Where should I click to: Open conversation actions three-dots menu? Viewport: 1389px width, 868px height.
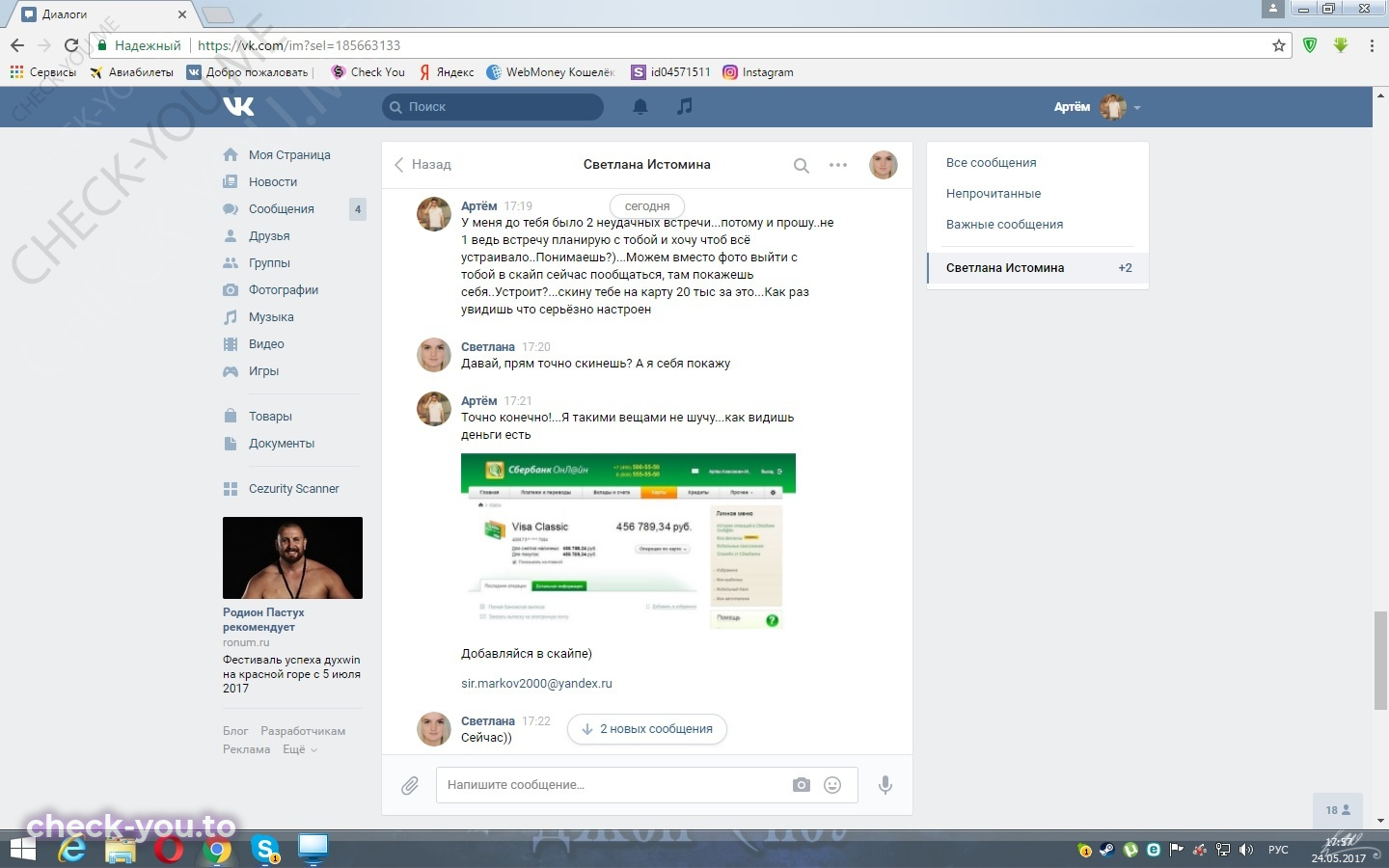coord(838,165)
